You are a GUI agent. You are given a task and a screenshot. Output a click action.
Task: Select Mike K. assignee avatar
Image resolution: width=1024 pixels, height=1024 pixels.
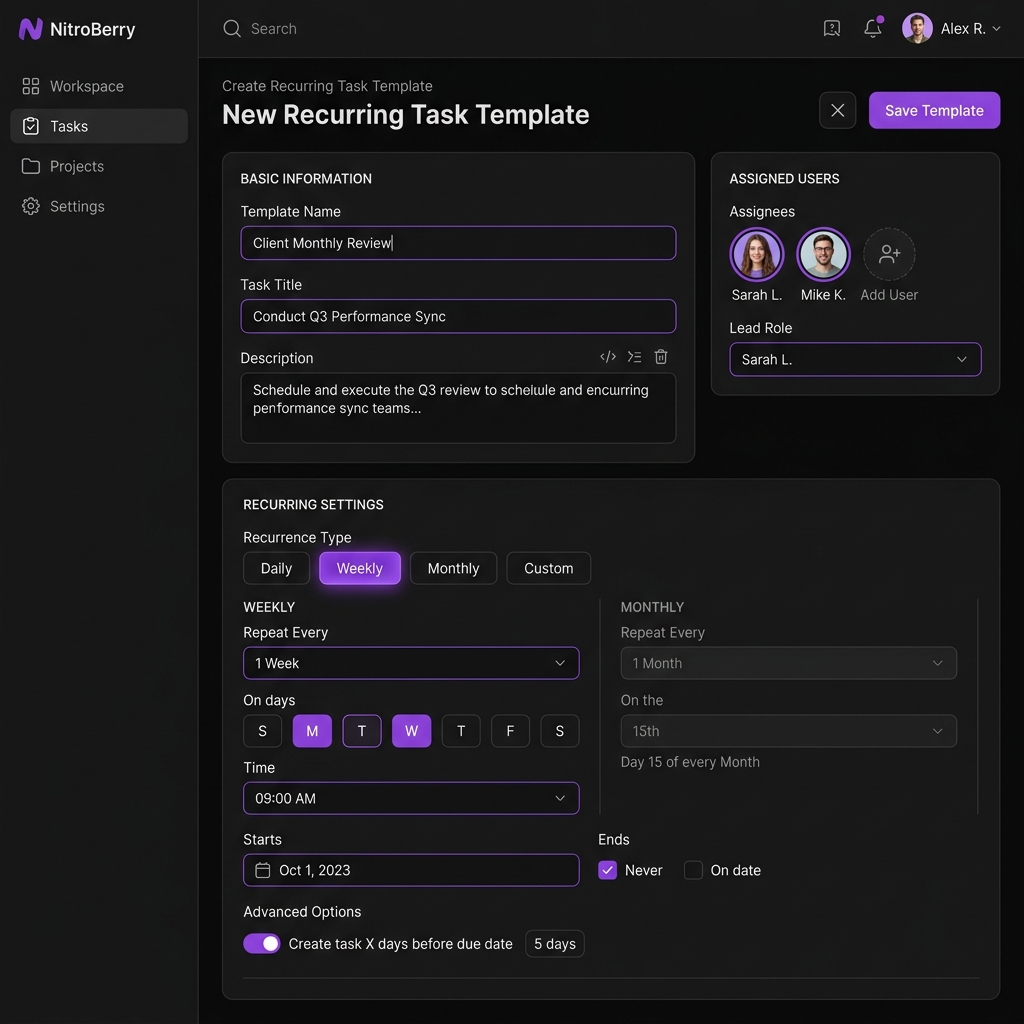pyautogui.click(x=823, y=254)
